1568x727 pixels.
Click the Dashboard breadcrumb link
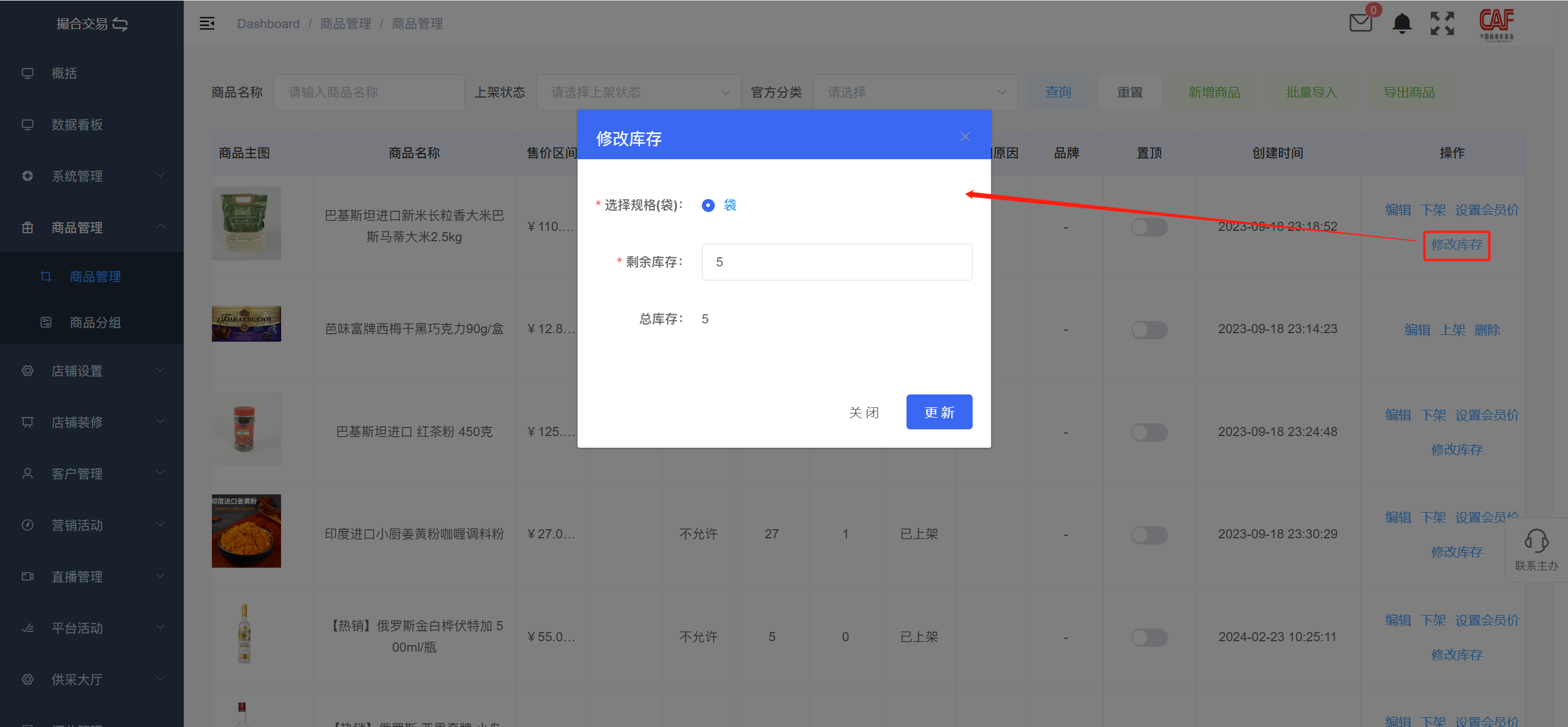point(268,24)
